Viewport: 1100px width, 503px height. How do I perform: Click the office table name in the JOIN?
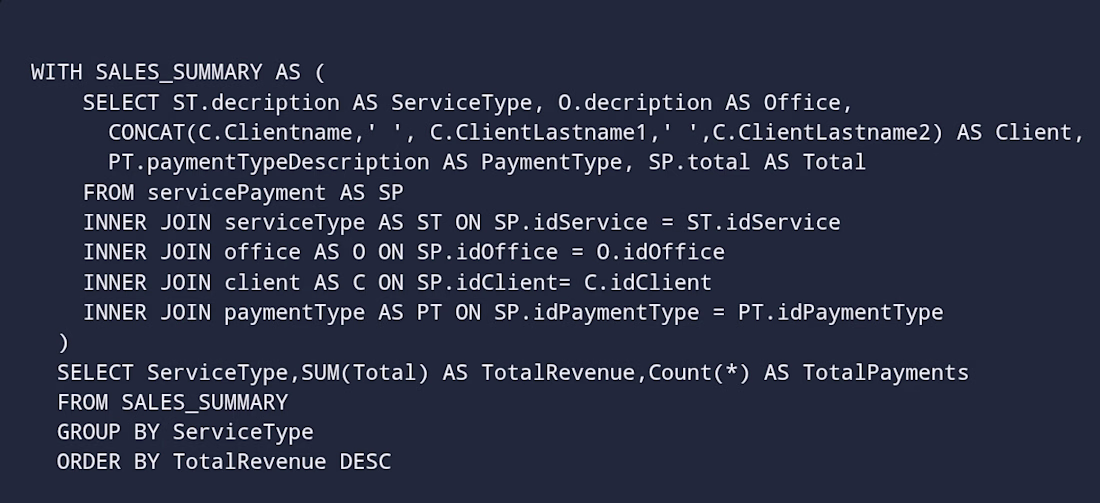[262, 252]
